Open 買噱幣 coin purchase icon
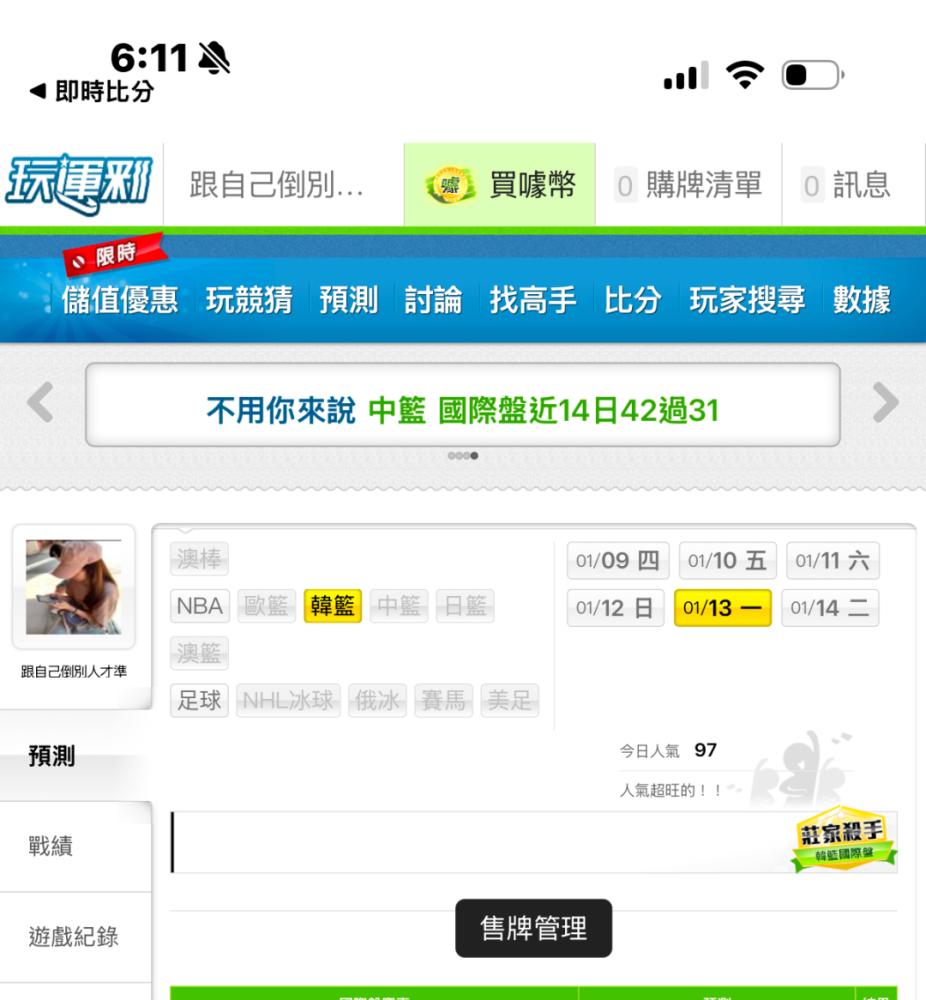926x1000 pixels. (x=450, y=186)
